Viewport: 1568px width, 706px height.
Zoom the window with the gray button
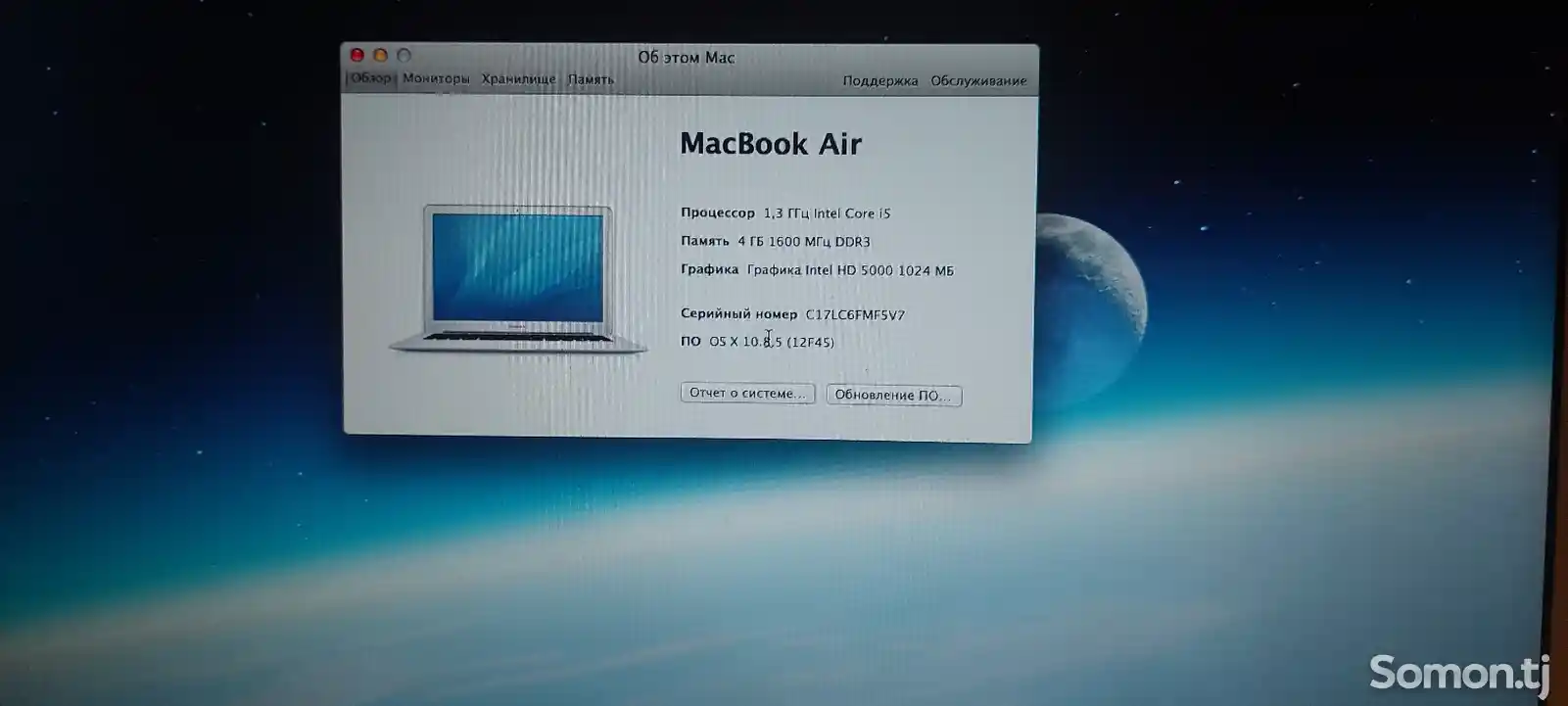404,55
